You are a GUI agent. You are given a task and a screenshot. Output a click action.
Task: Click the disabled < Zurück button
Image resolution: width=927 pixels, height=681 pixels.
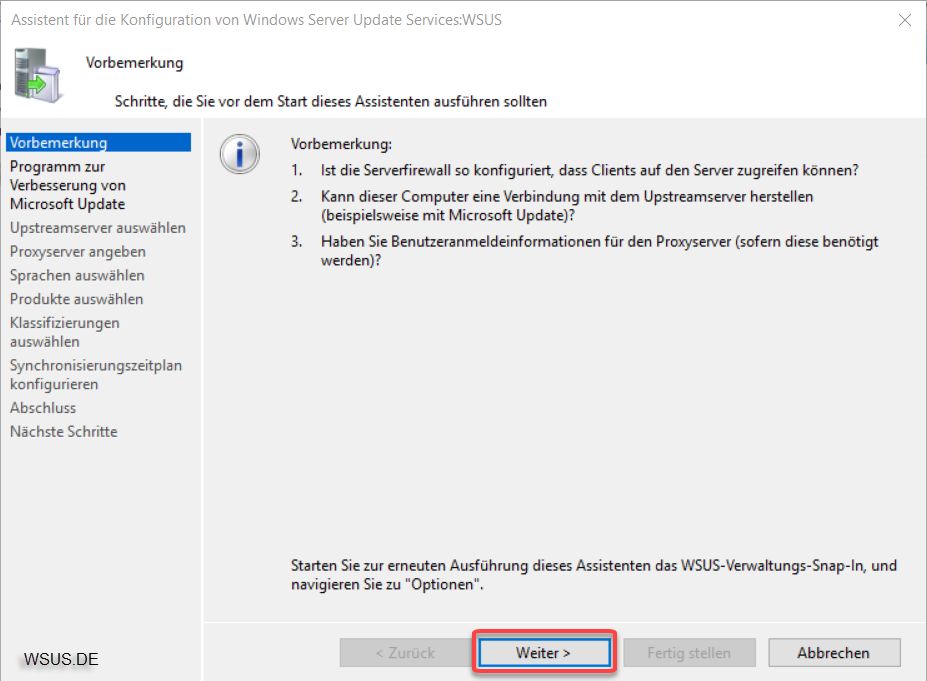[406, 653]
